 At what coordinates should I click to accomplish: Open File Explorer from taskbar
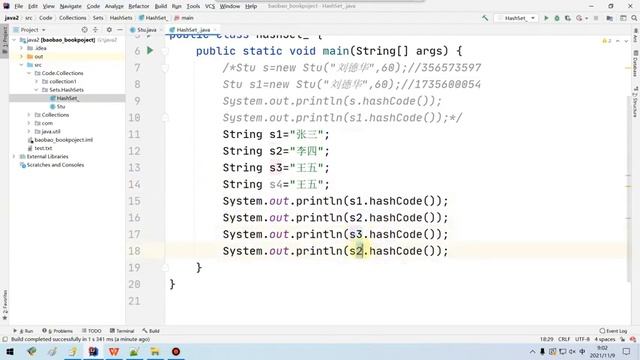click(155, 351)
